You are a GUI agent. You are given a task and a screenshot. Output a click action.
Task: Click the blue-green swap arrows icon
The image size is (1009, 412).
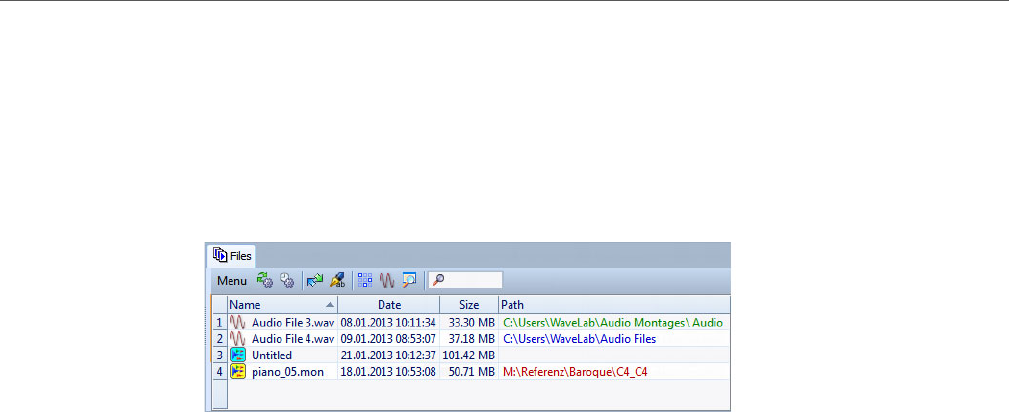[x=315, y=281]
